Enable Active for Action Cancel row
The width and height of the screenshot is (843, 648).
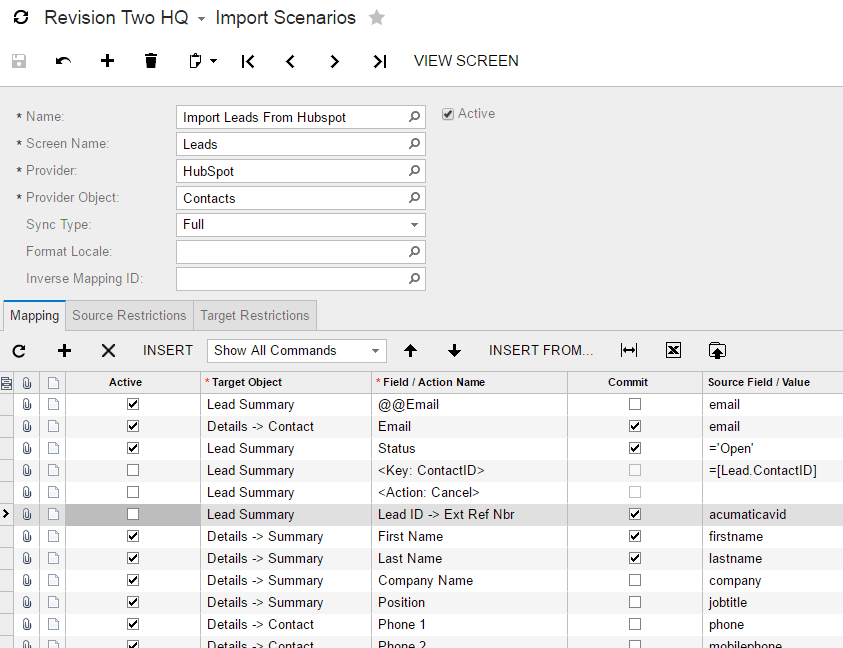pyautogui.click(x=133, y=492)
